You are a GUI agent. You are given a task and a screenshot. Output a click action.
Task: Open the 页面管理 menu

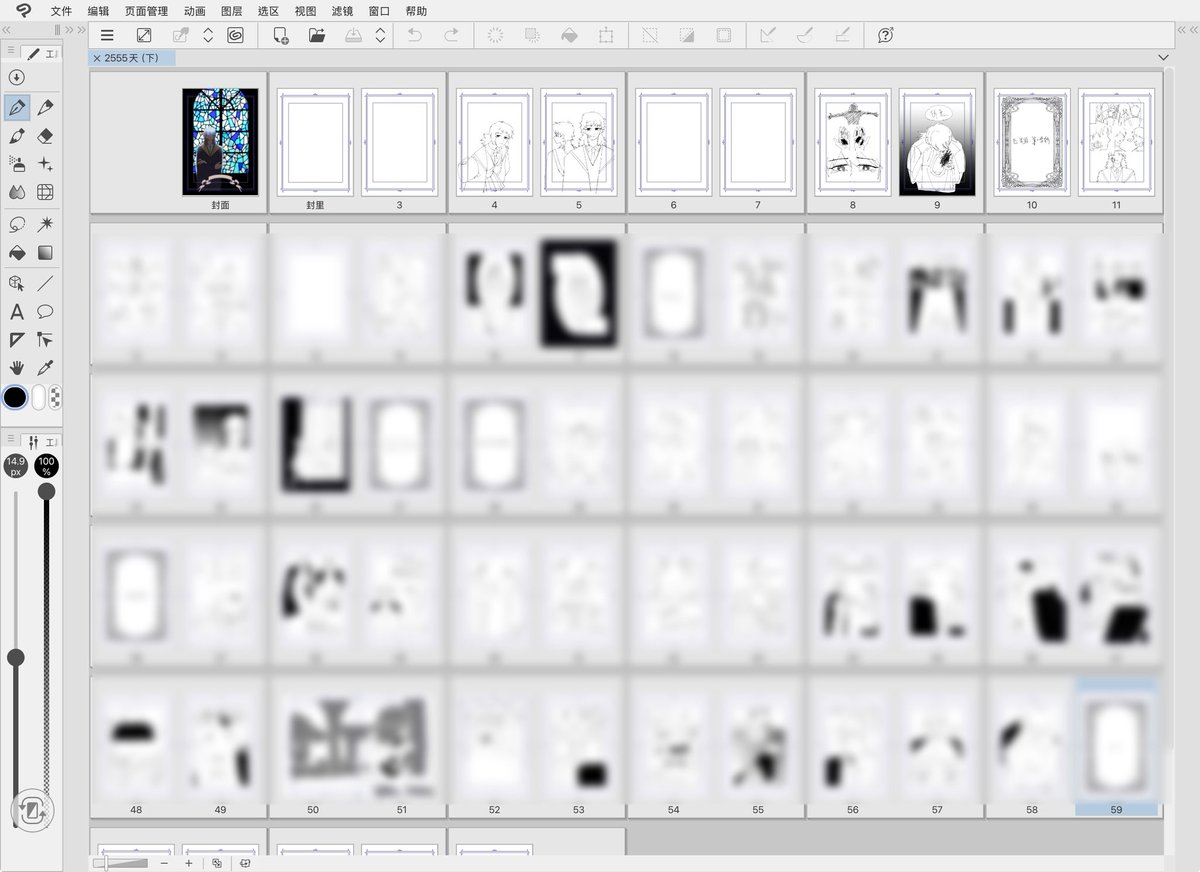pos(147,11)
